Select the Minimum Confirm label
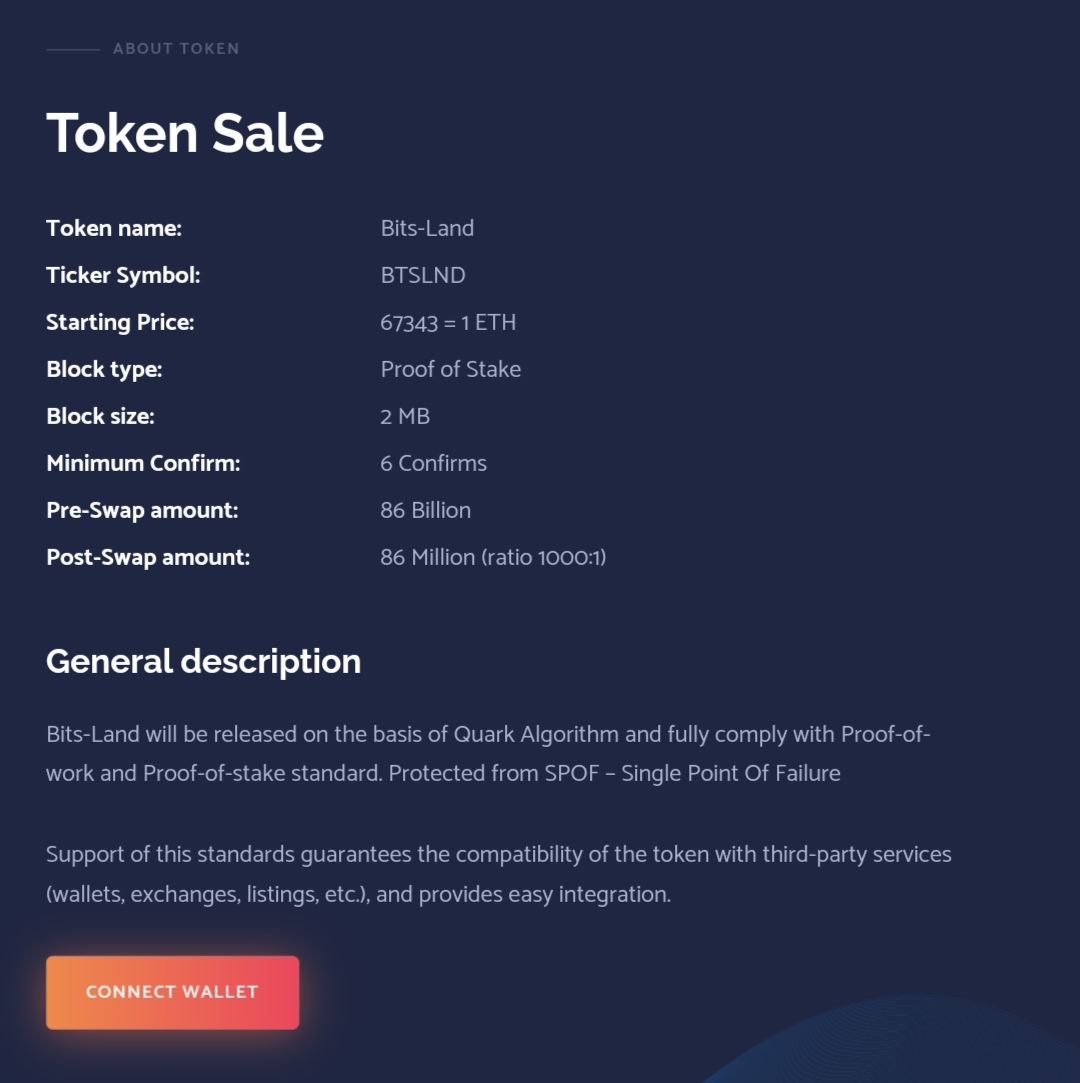This screenshot has height=1083, width=1080. point(143,463)
